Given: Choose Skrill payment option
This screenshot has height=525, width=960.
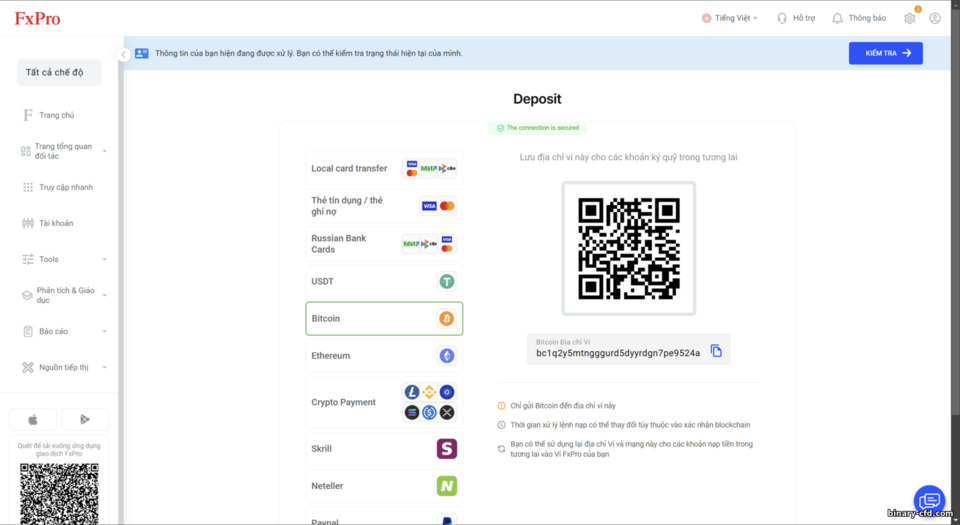Looking at the screenshot, I should (x=384, y=449).
